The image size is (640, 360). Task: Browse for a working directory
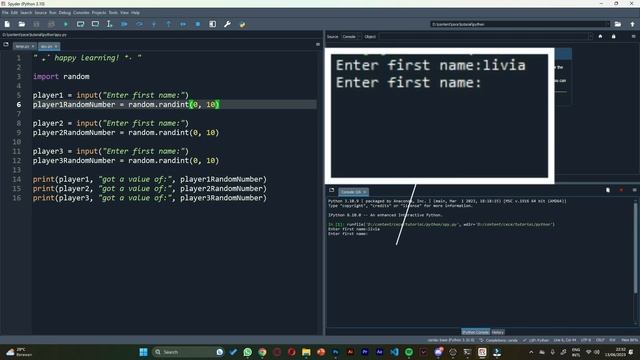point(618,24)
